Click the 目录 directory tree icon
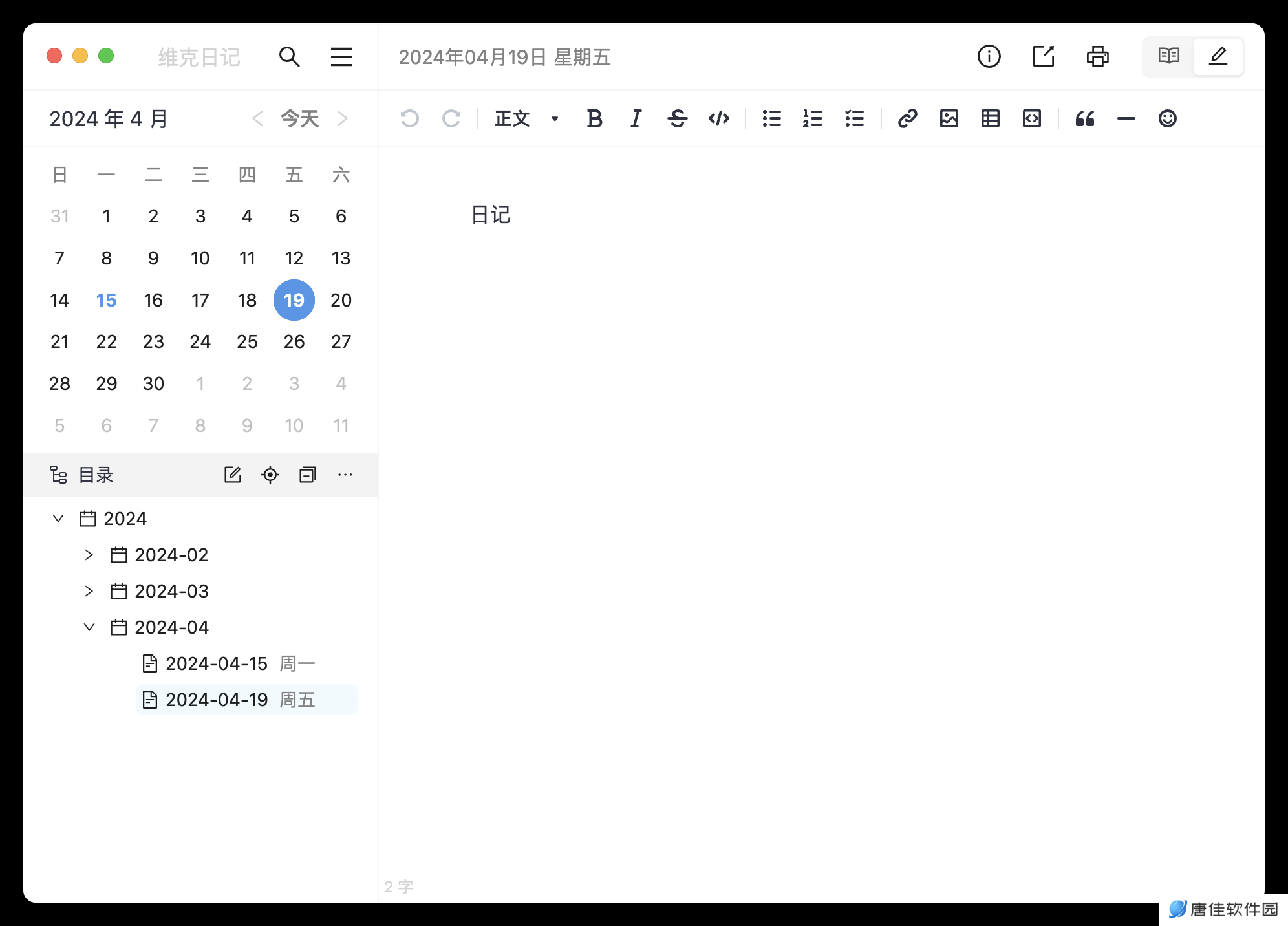The image size is (1288, 926). [x=59, y=475]
